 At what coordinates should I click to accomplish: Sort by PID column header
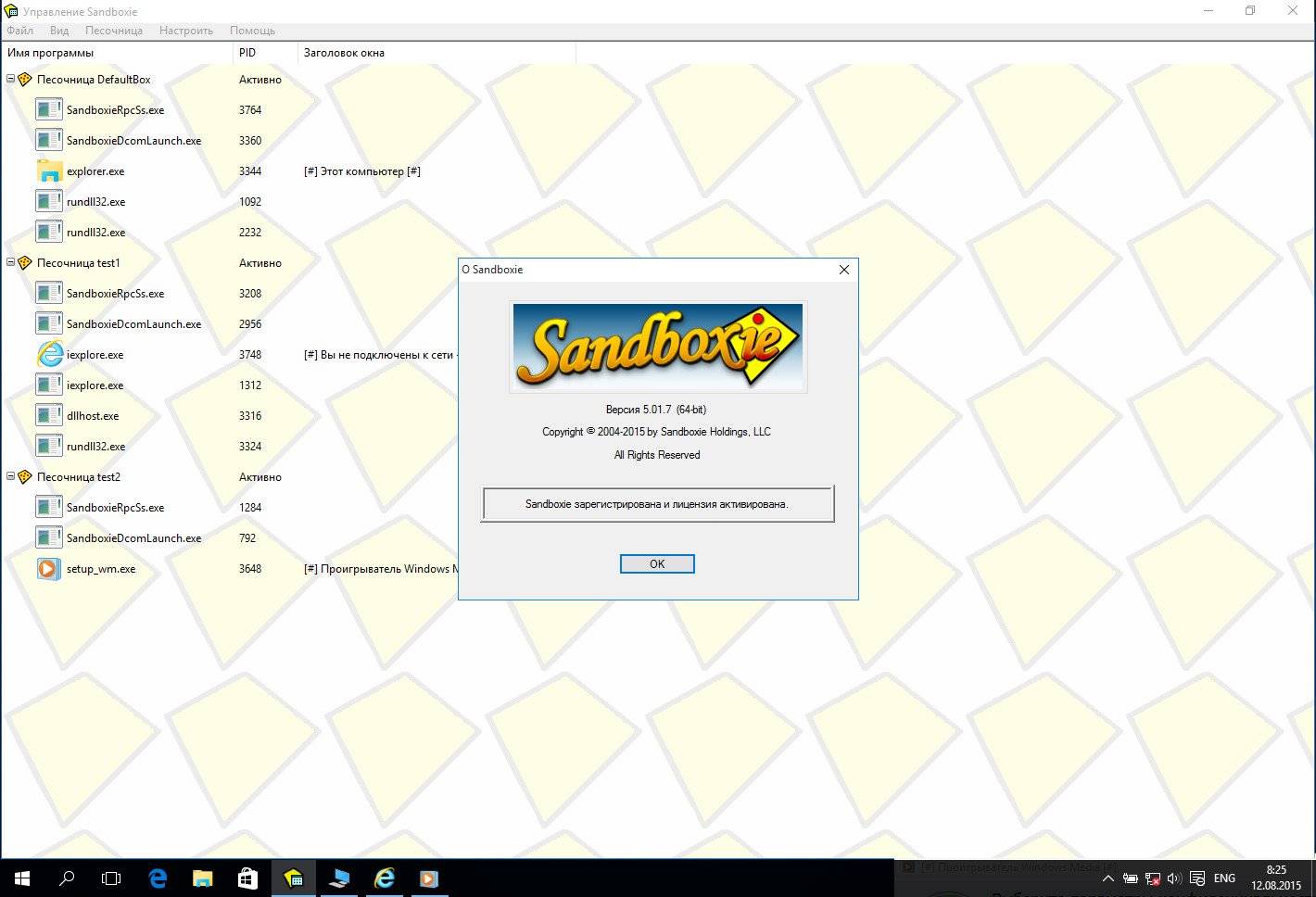pos(265,53)
